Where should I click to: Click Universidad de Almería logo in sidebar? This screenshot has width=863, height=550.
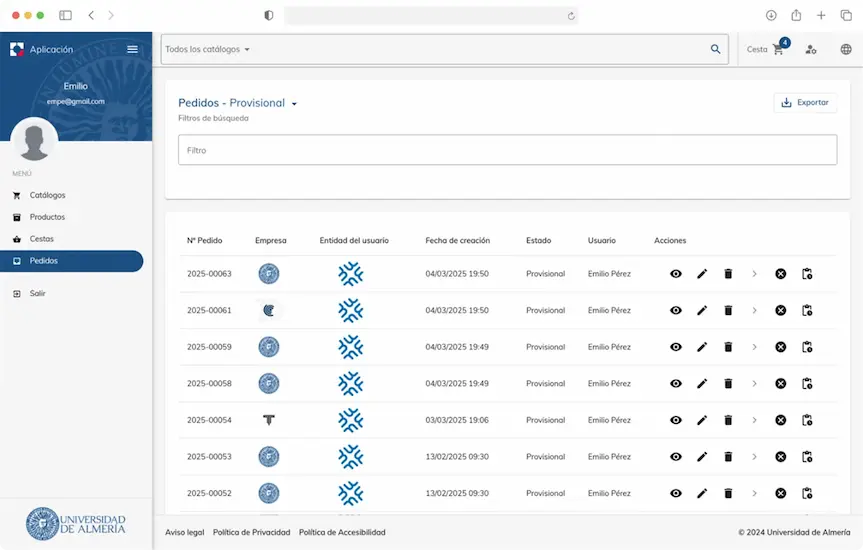tap(76, 524)
